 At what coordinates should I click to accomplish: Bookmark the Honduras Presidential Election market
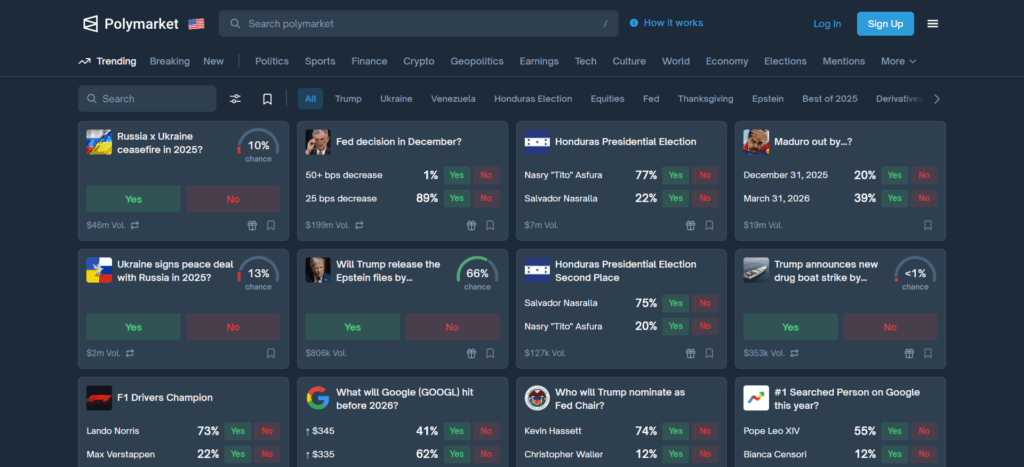(709, 225)
